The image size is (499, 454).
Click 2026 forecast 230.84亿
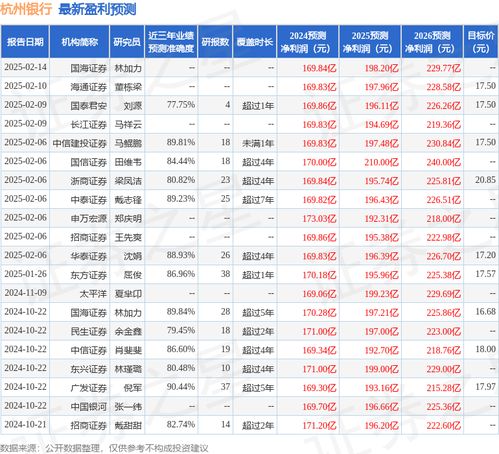click(x=444, y=143)
